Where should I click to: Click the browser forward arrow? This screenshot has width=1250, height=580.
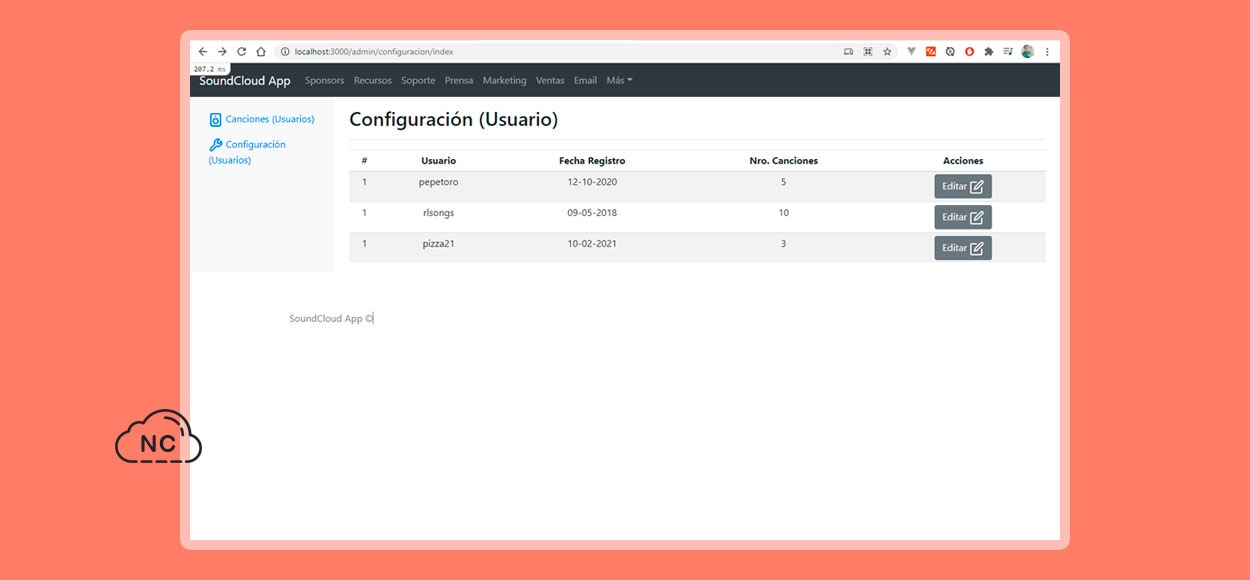(x=222, y=51)
